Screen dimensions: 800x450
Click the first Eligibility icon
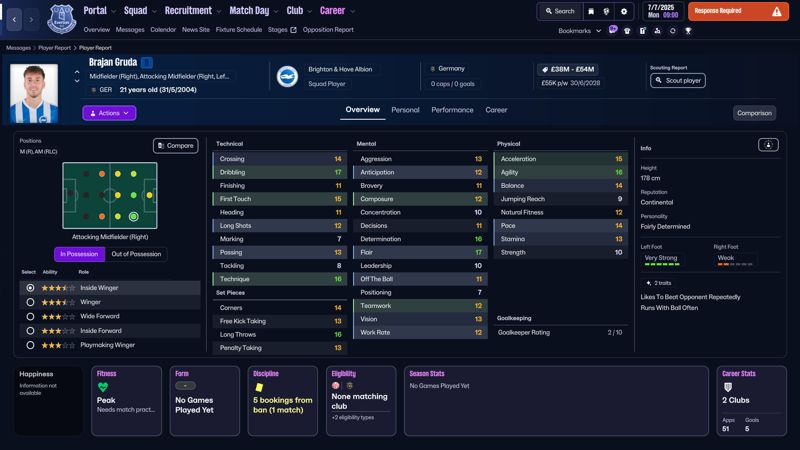click(336, 386)
